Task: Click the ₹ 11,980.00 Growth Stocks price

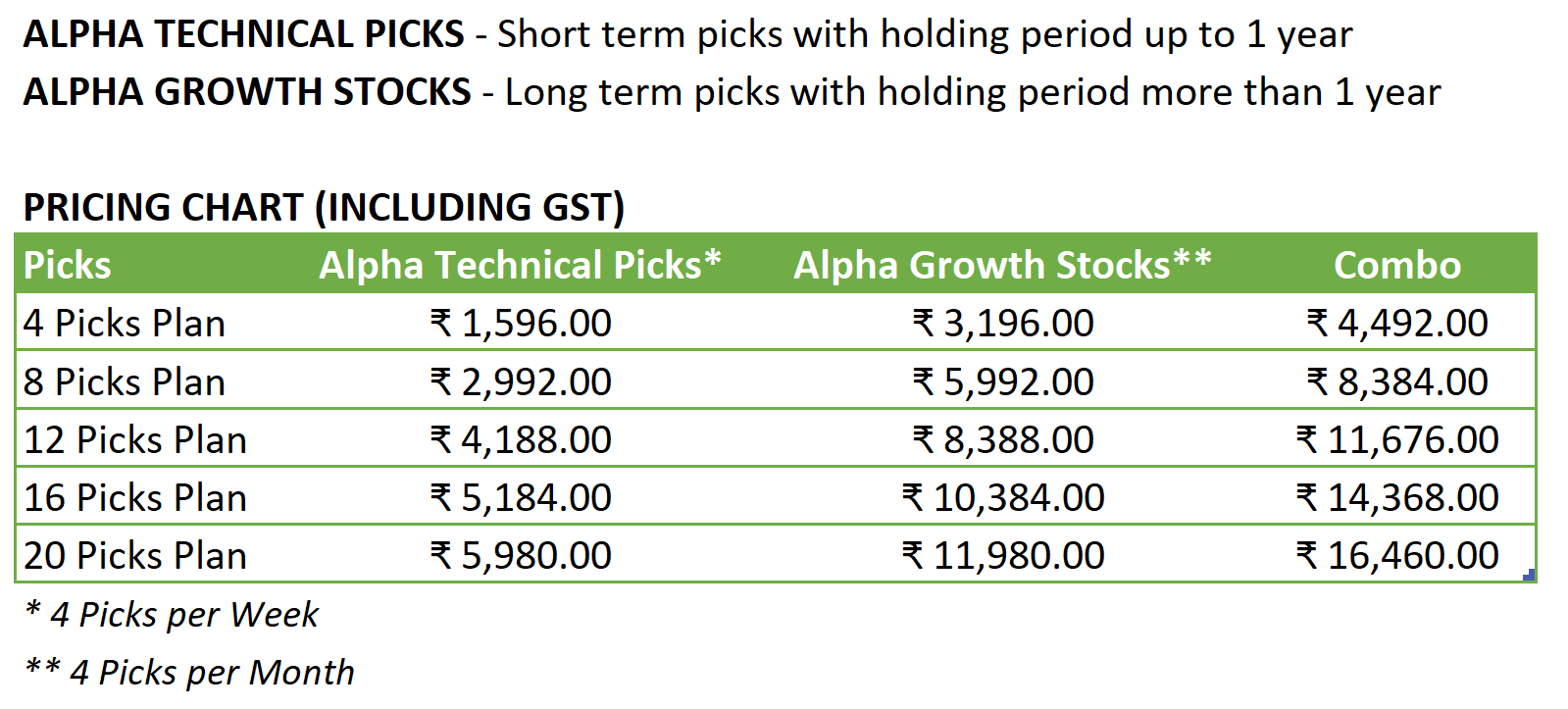Action: tap(1003, 555)
